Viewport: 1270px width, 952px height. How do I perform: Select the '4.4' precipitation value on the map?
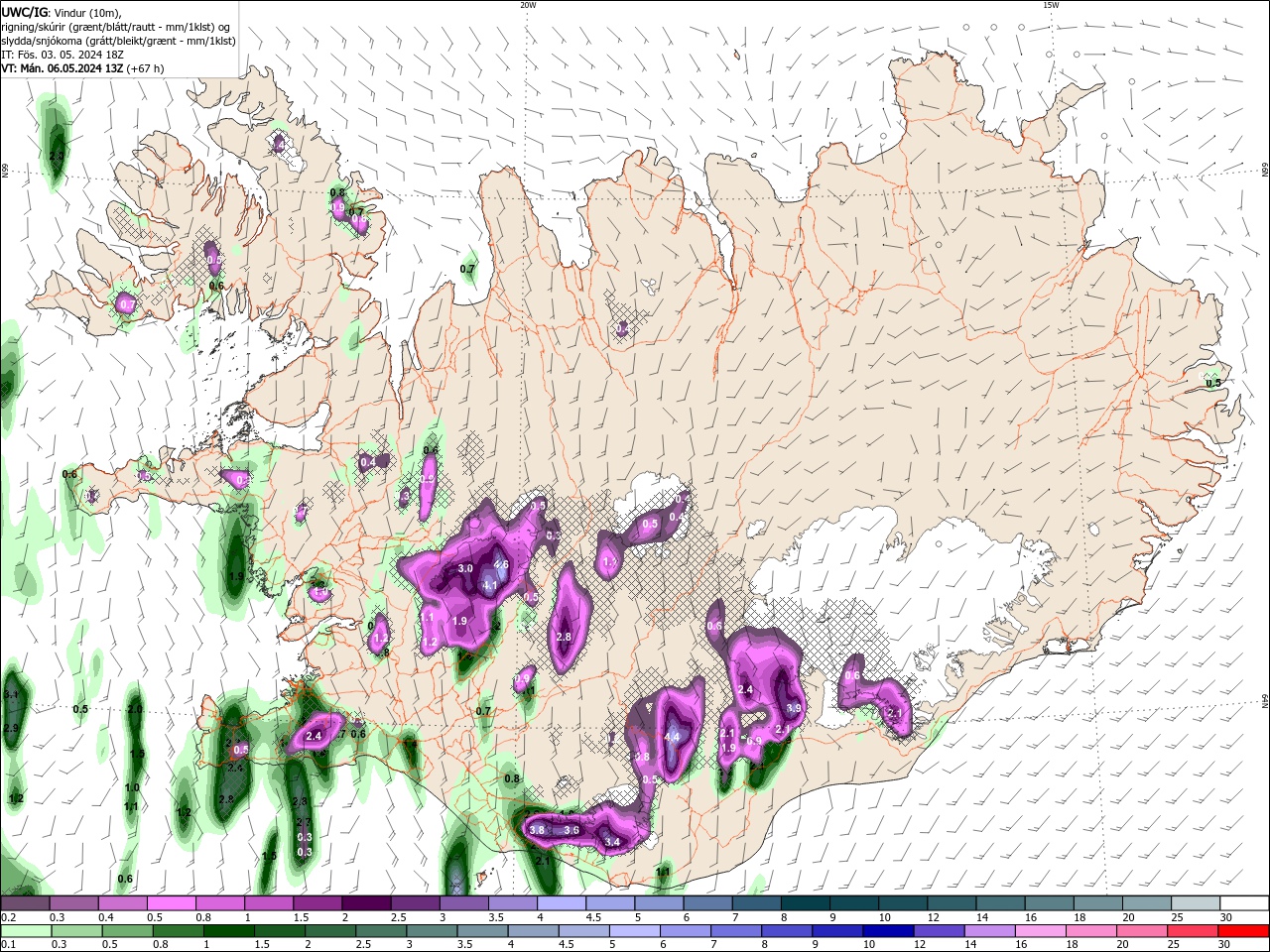pos(672,737)
